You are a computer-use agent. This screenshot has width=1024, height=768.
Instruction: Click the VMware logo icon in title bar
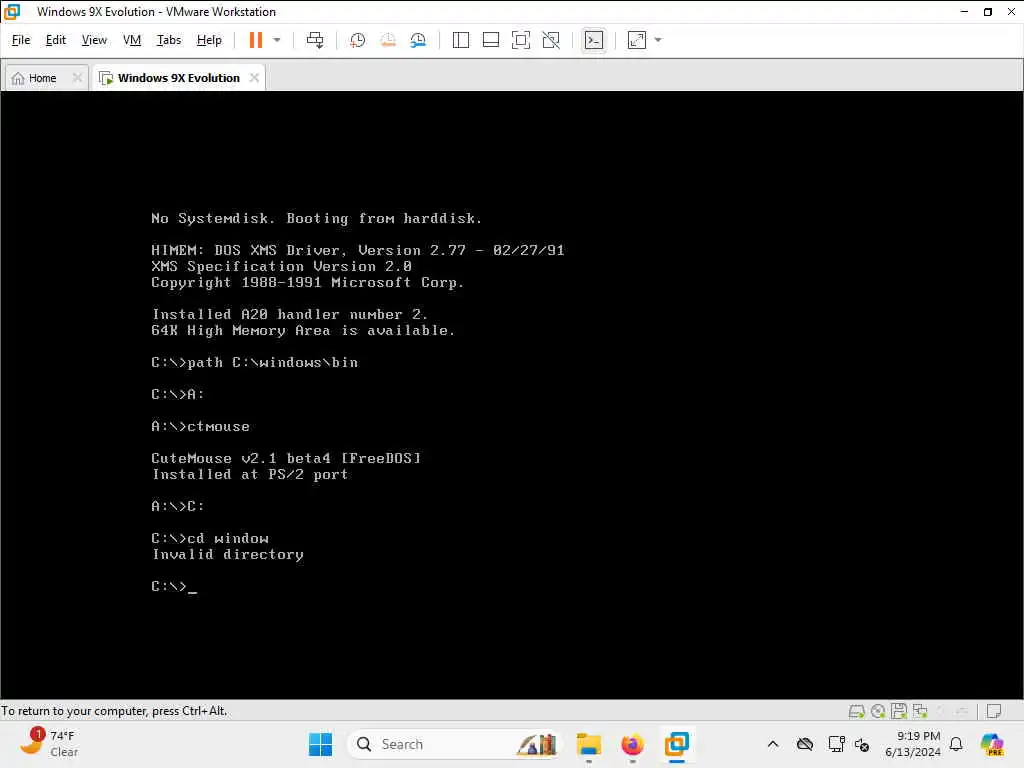(12, 12)
